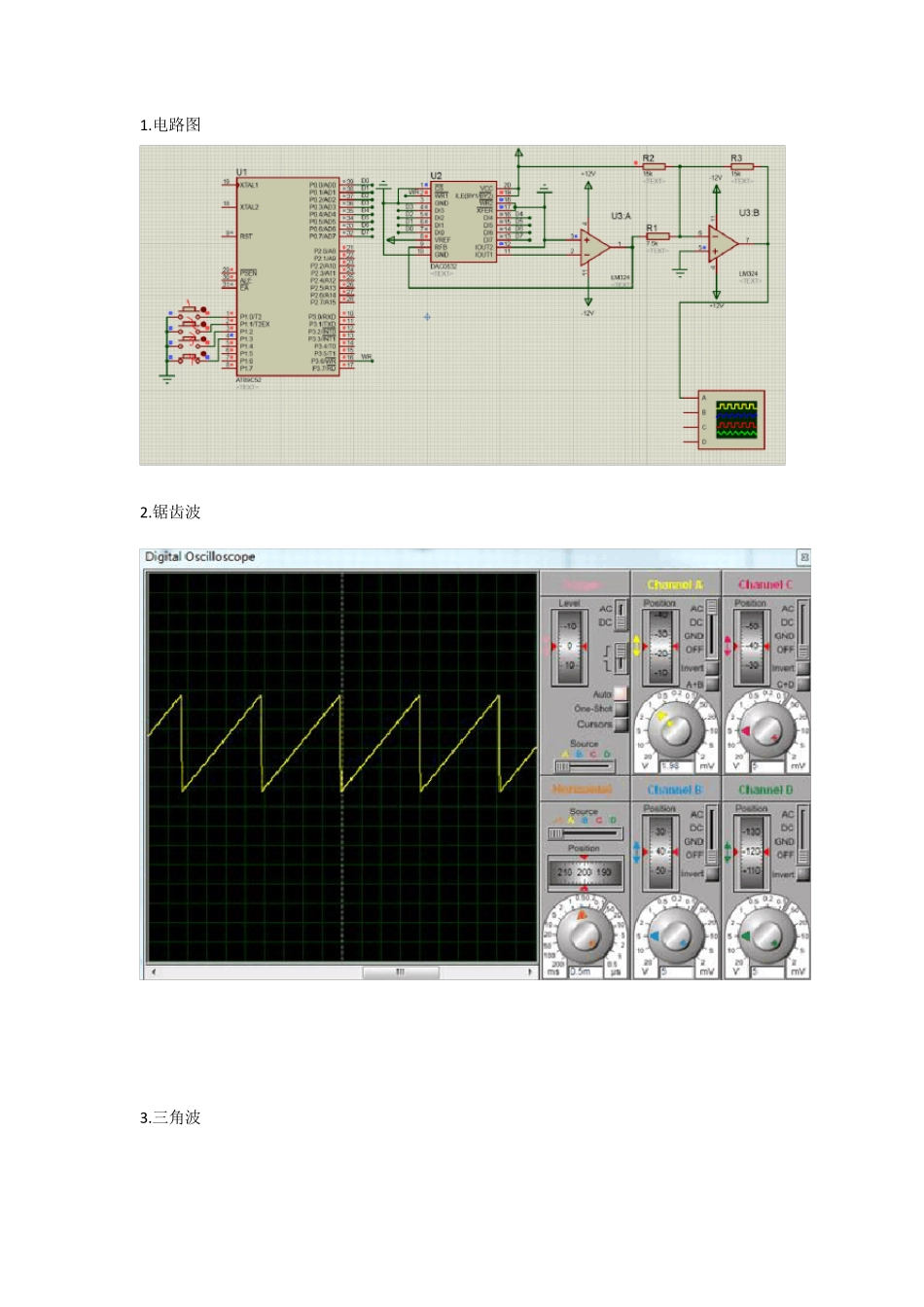
Task: Click the trigger Level dial
Action: [x=570, y=647]
